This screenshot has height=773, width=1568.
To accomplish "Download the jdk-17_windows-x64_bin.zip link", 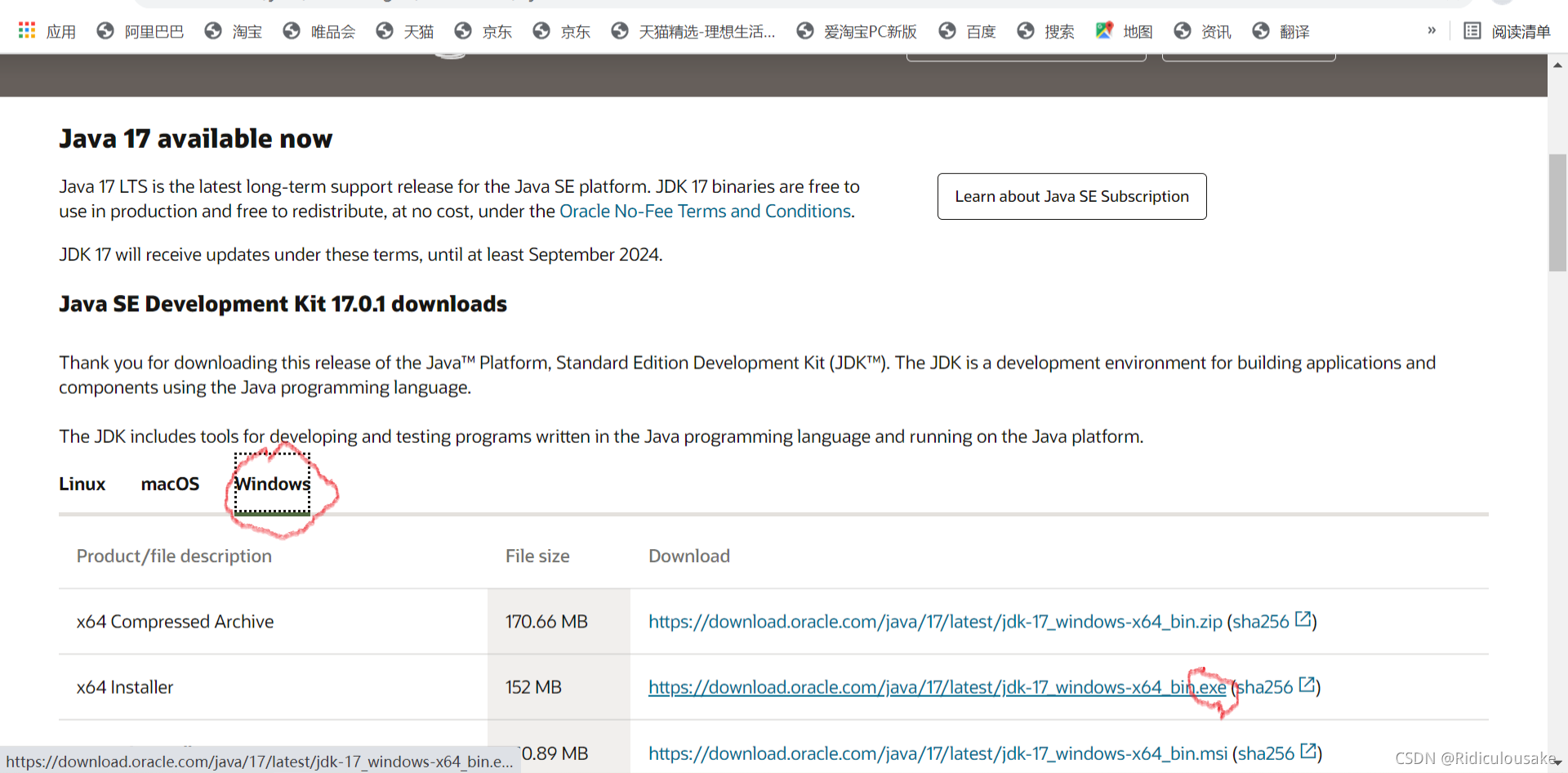I will pos(935,621).
